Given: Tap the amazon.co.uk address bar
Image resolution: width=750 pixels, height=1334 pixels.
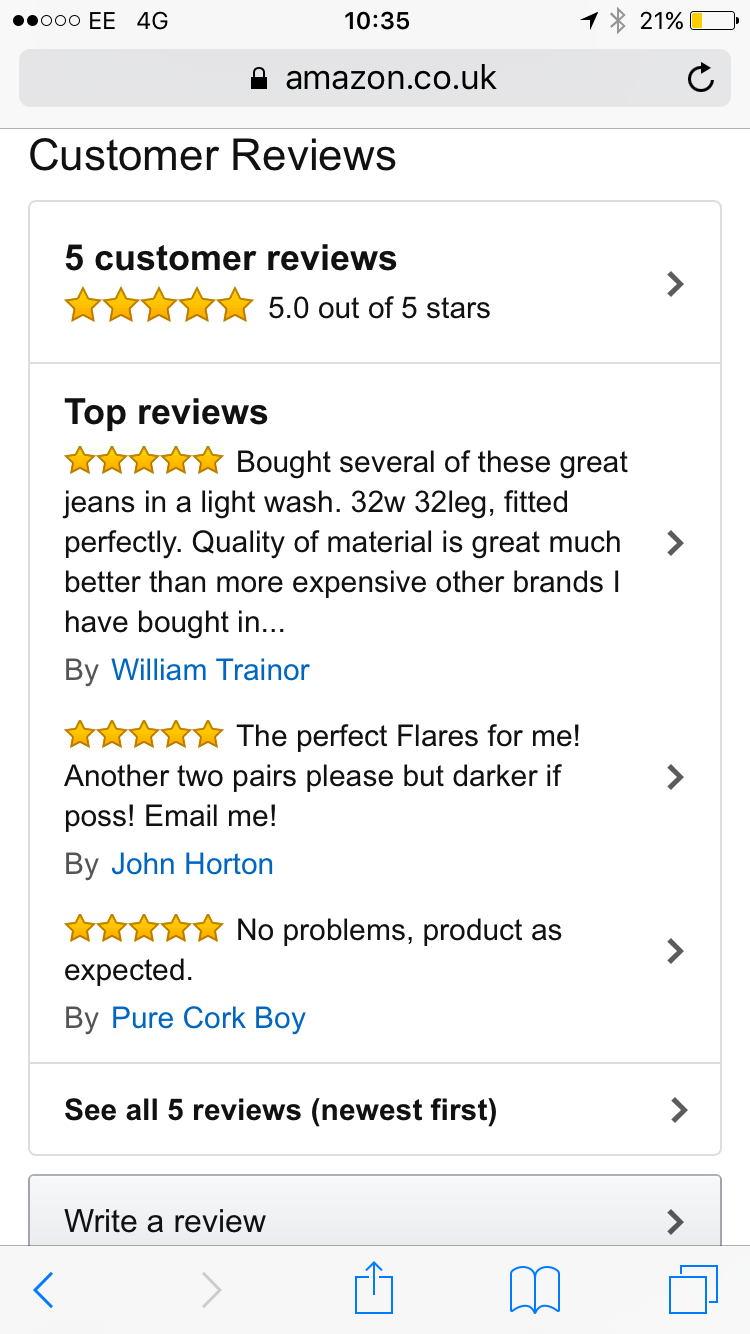Looking at the screenshot, I should 390,78.
